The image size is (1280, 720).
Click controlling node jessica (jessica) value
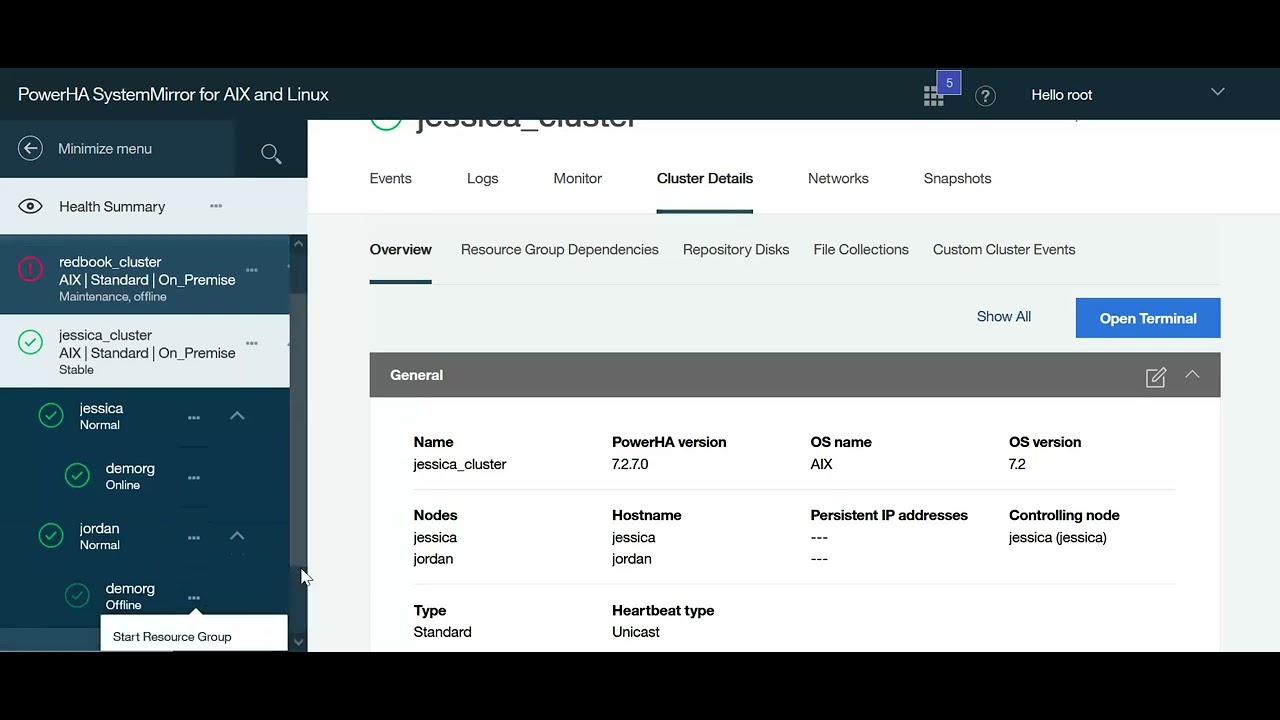coord(1058,537)
